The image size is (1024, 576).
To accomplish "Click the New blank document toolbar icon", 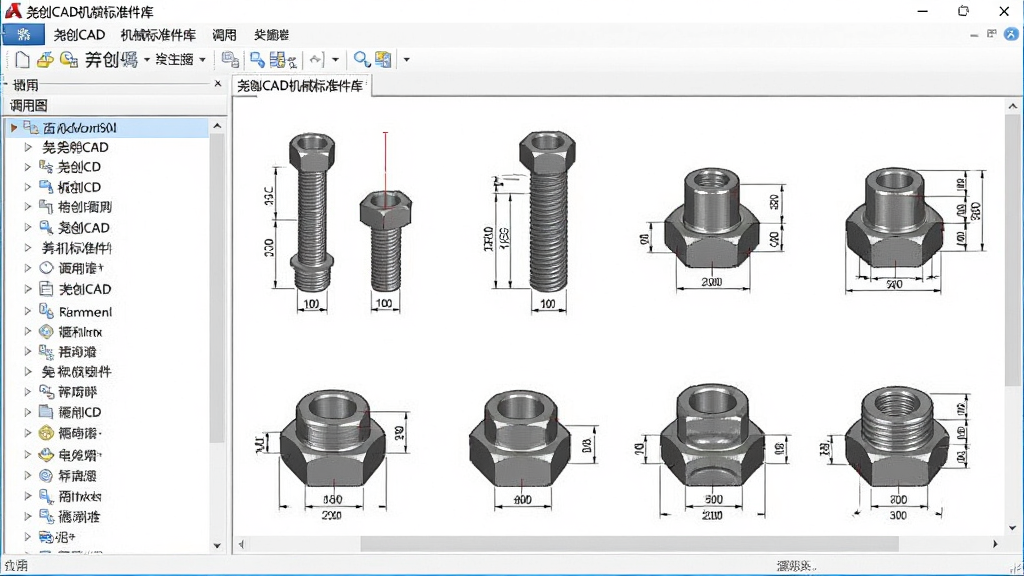I will pos(22,60).
